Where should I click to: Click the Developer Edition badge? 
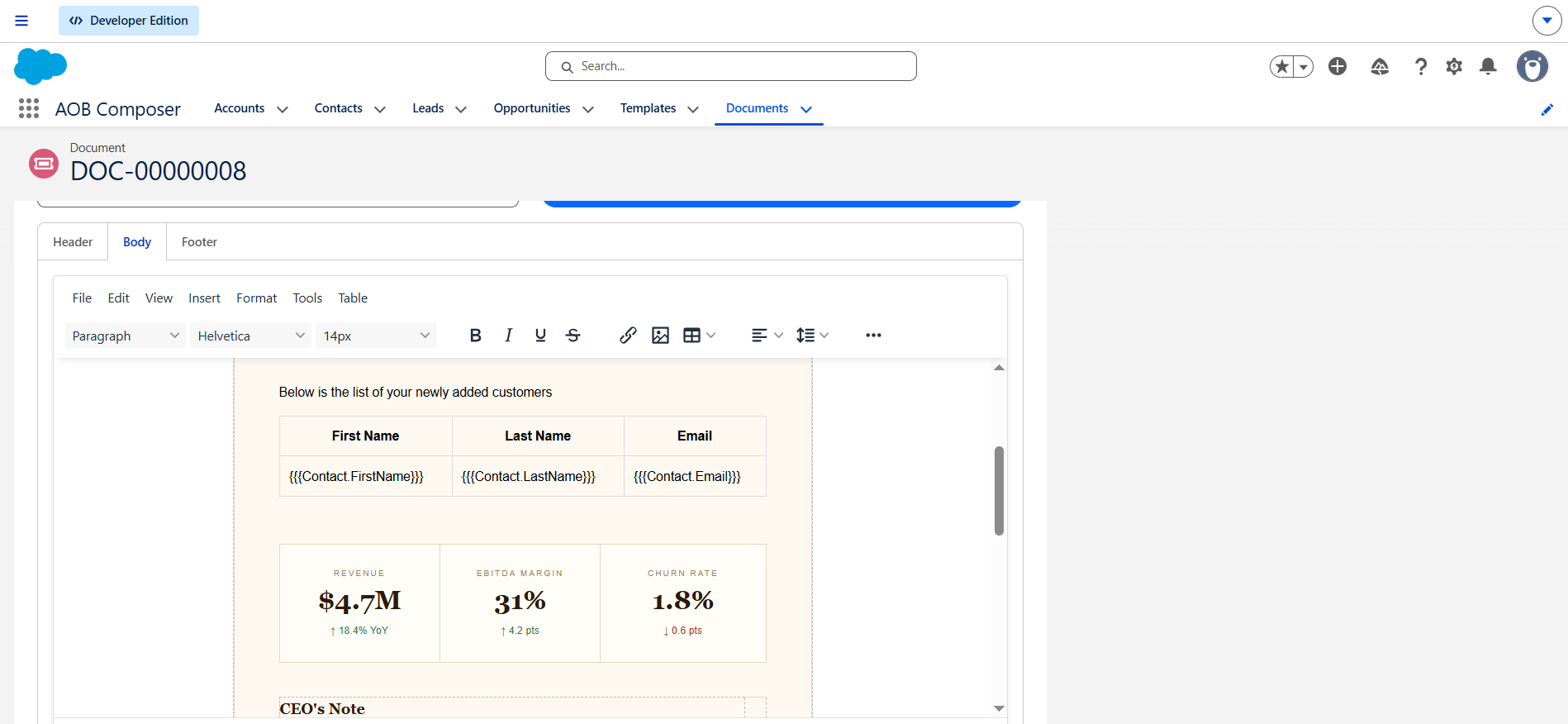(129, 21)
